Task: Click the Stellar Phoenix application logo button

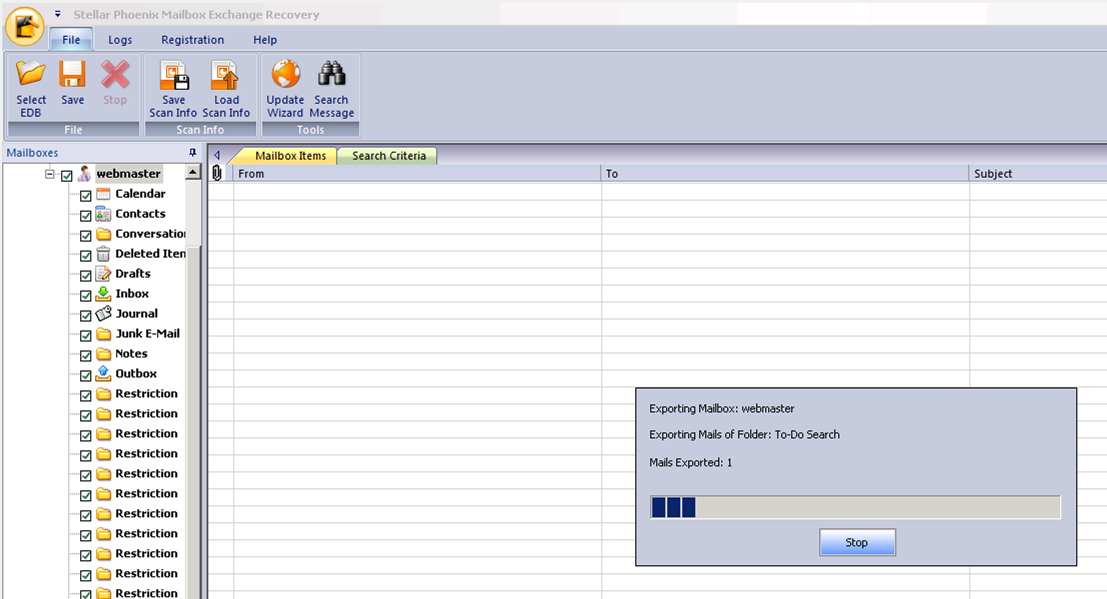Action: [25, 27]
